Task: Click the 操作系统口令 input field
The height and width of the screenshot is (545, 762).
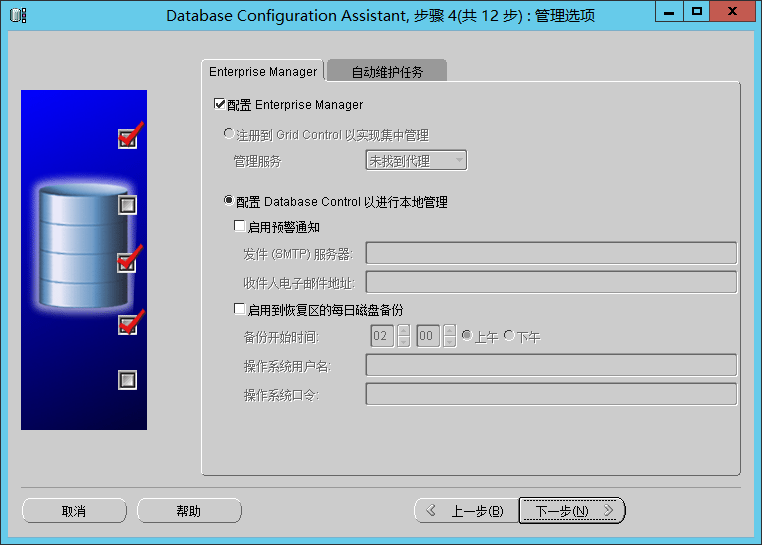Action: (551, 394)
